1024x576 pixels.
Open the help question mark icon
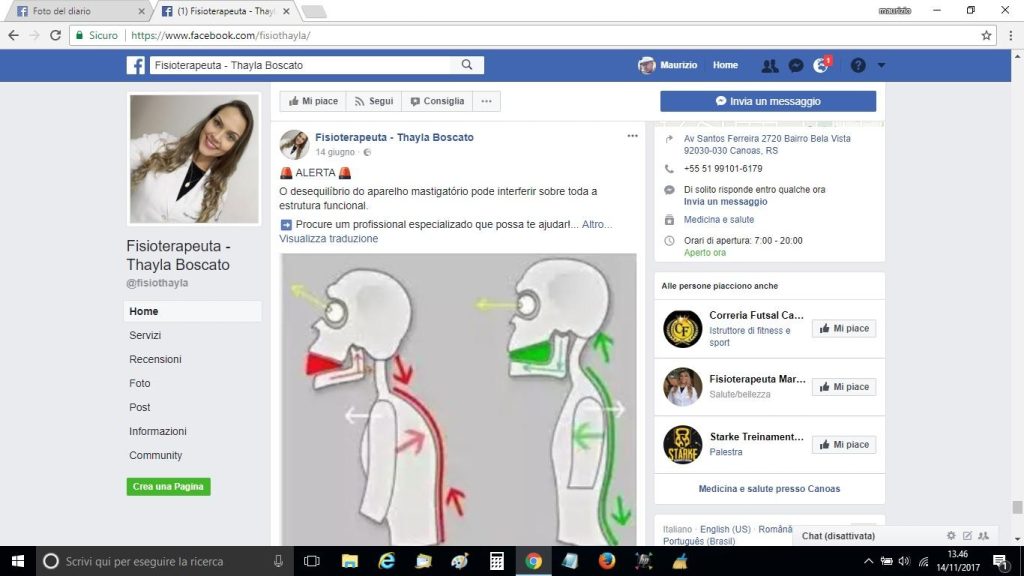pos(858,65)
